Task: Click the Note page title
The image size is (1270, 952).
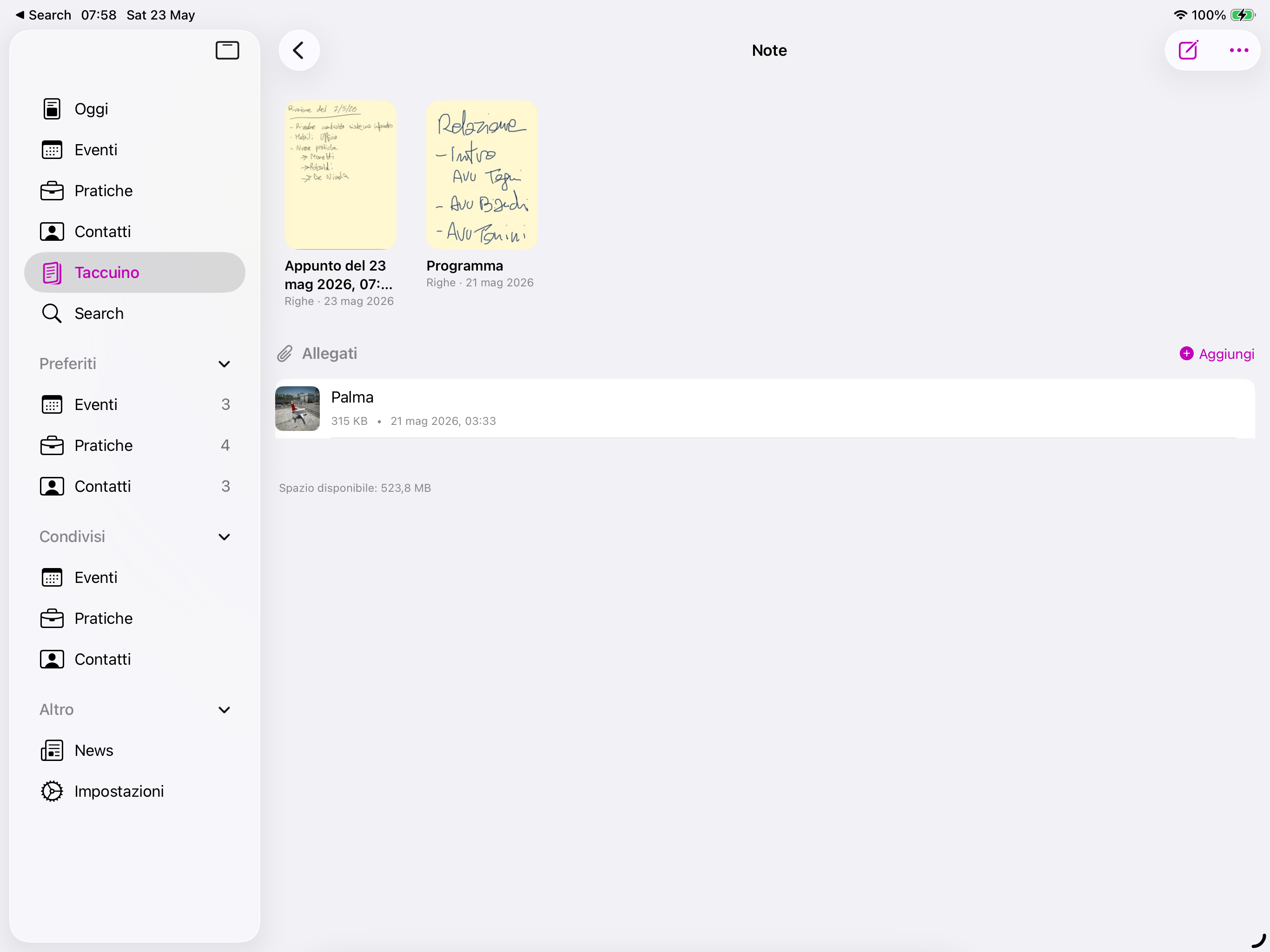Action: [769, 51]
